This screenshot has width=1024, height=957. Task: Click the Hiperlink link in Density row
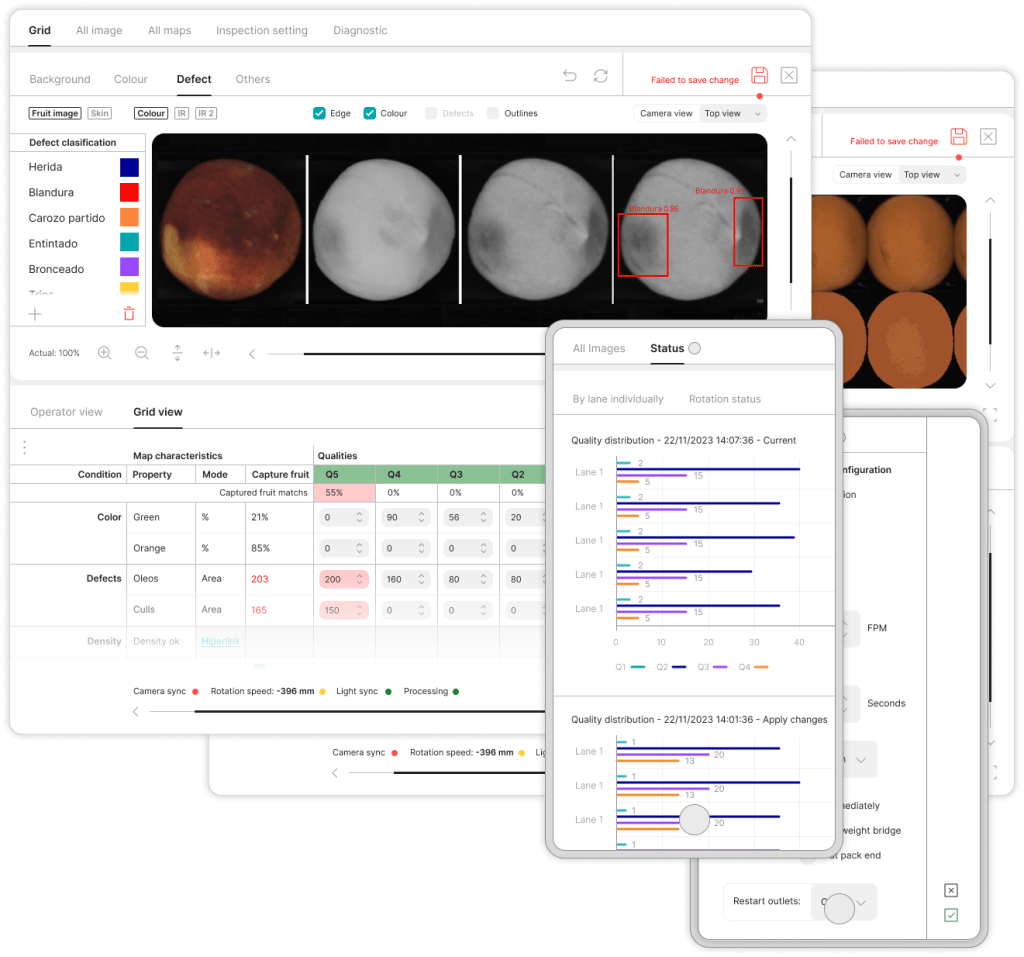pyautogui.click(x=221, y=641)
